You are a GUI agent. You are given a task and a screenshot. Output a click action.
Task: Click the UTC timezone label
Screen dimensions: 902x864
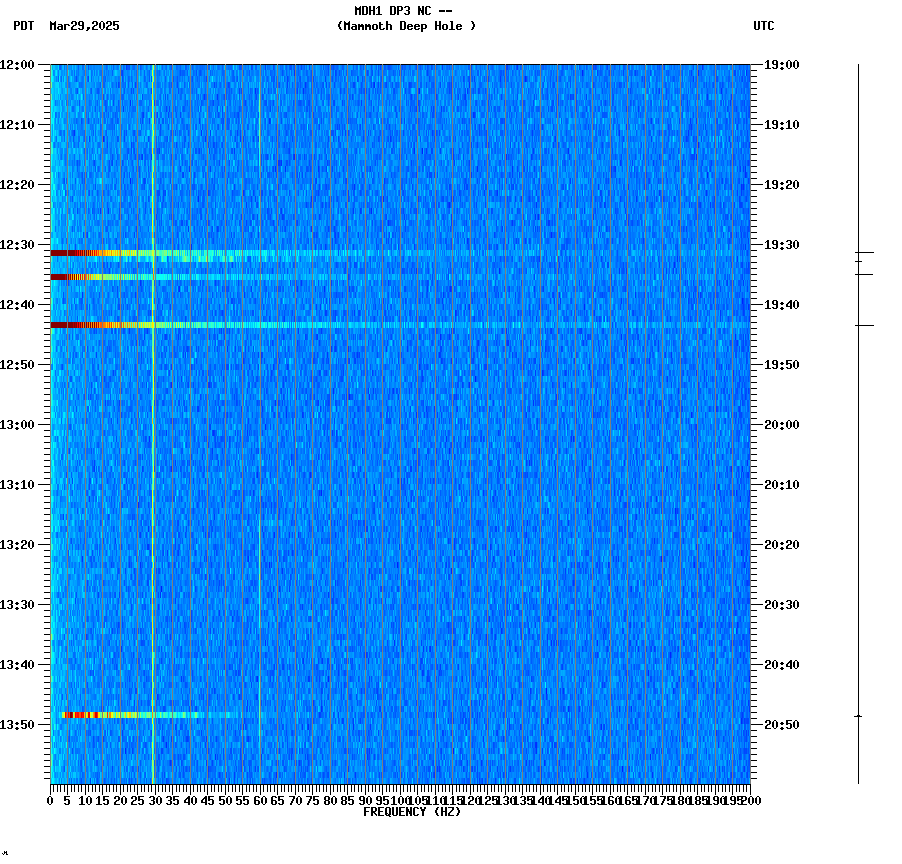765,27
